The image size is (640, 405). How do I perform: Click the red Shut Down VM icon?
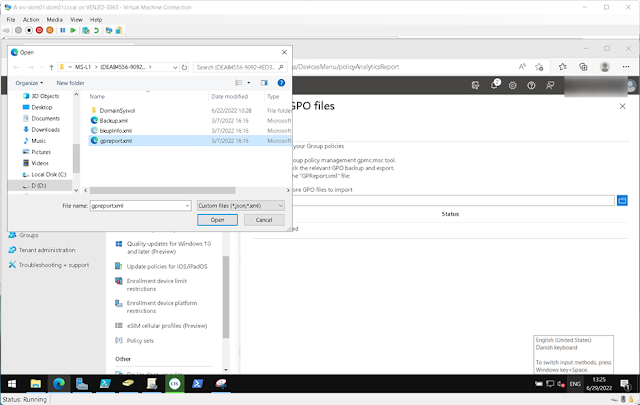click(x=39, y=30)
